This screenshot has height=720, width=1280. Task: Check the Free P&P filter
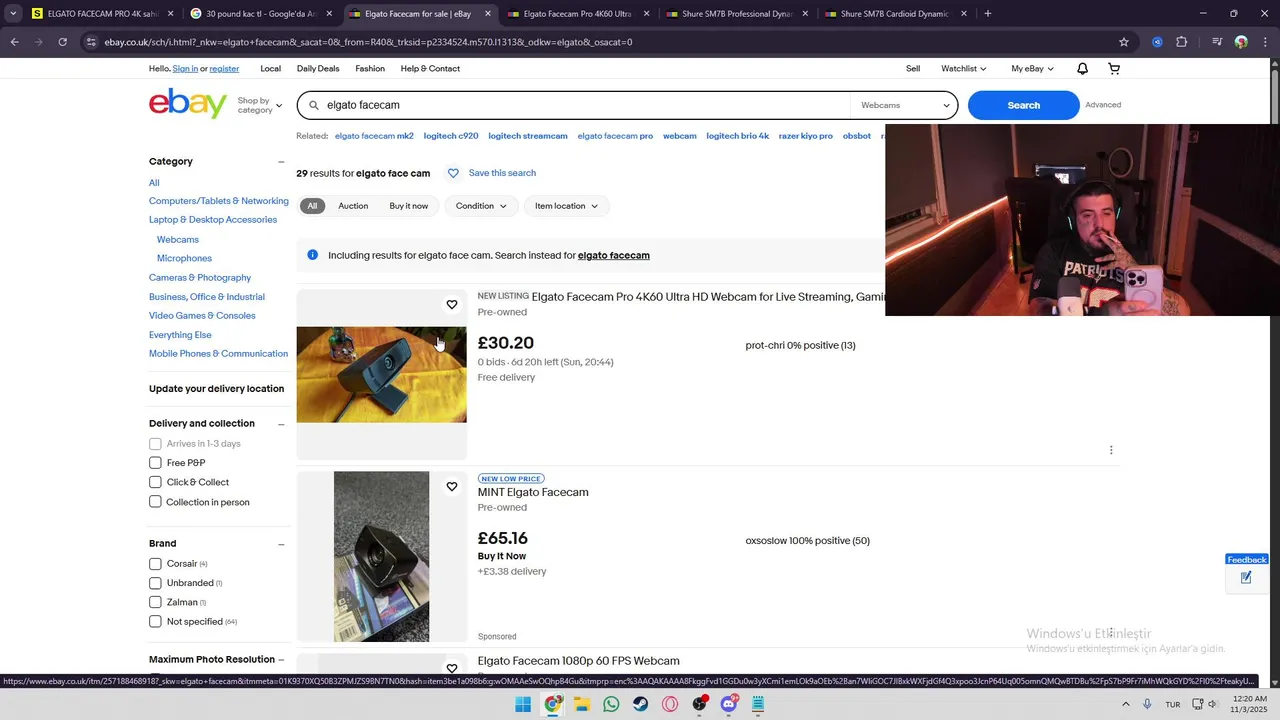pos(155,463)
